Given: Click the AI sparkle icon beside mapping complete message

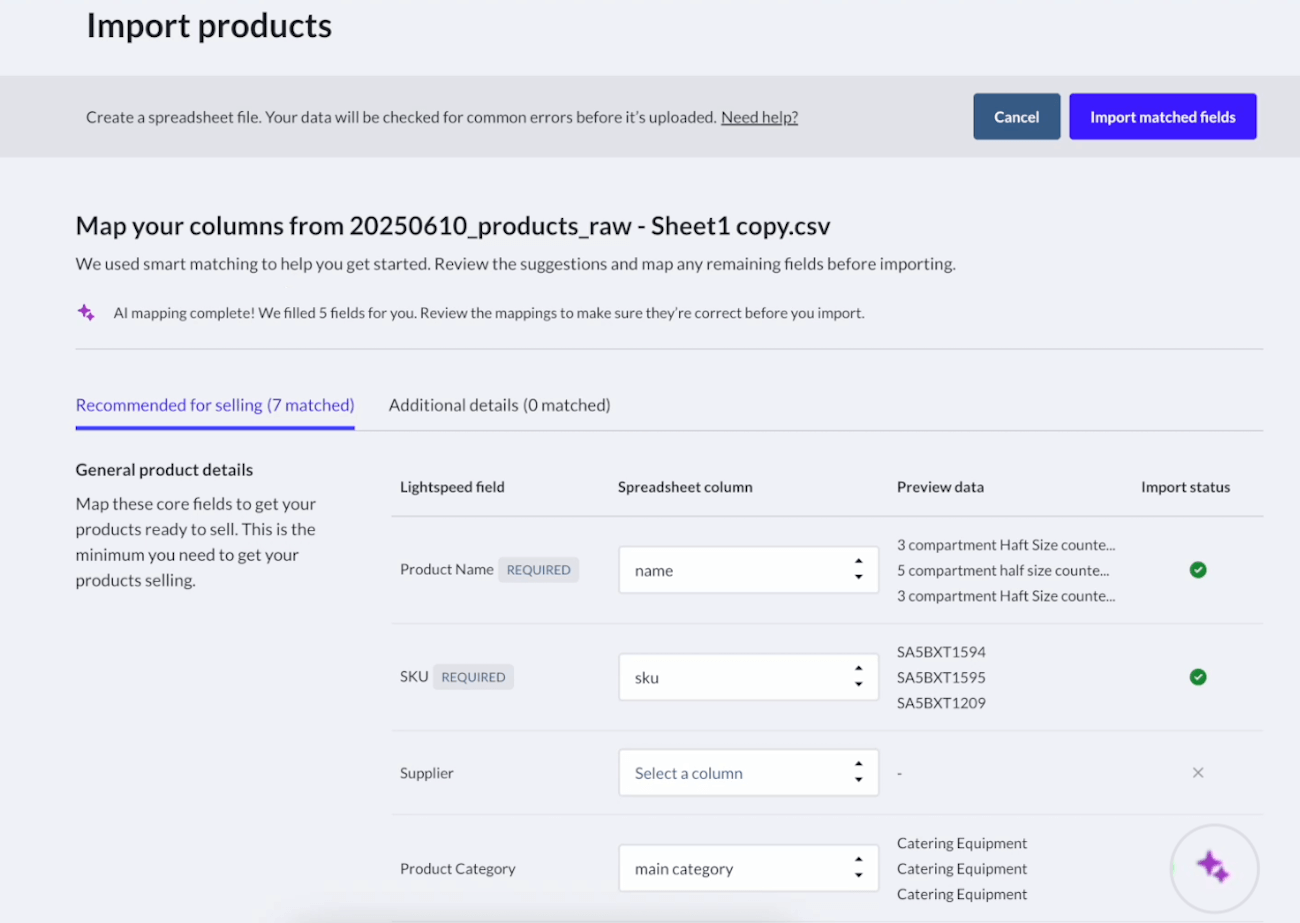Looking at the screenshot, I should (x=86, y=312).
